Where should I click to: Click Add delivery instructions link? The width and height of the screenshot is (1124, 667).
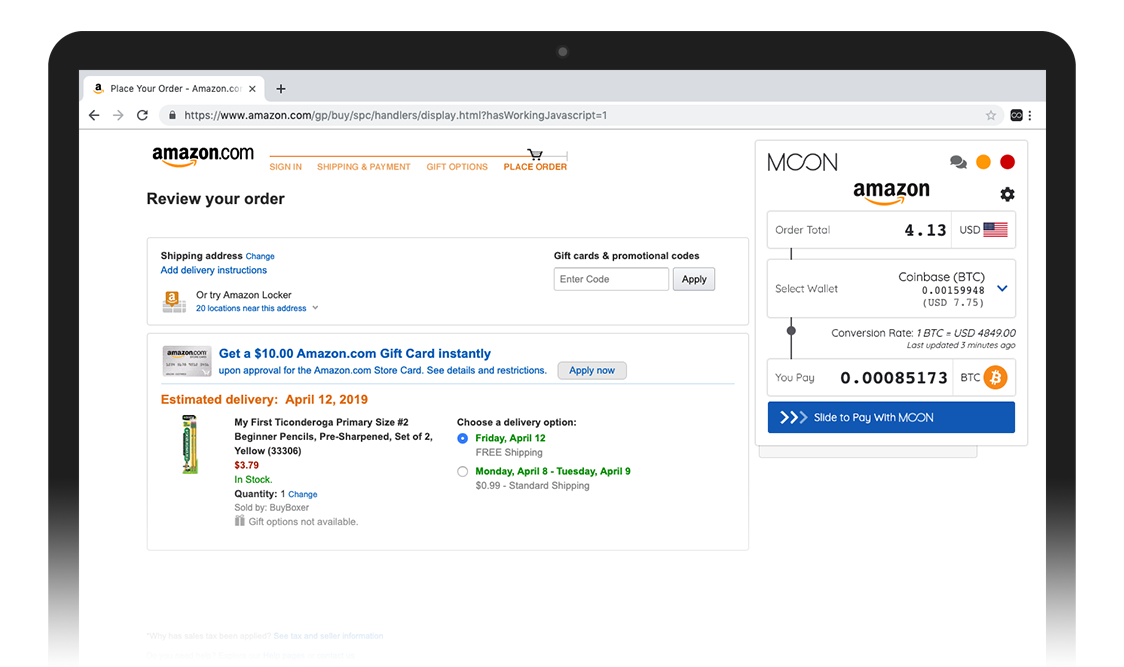pyautogui.click(x=214, y=270)
